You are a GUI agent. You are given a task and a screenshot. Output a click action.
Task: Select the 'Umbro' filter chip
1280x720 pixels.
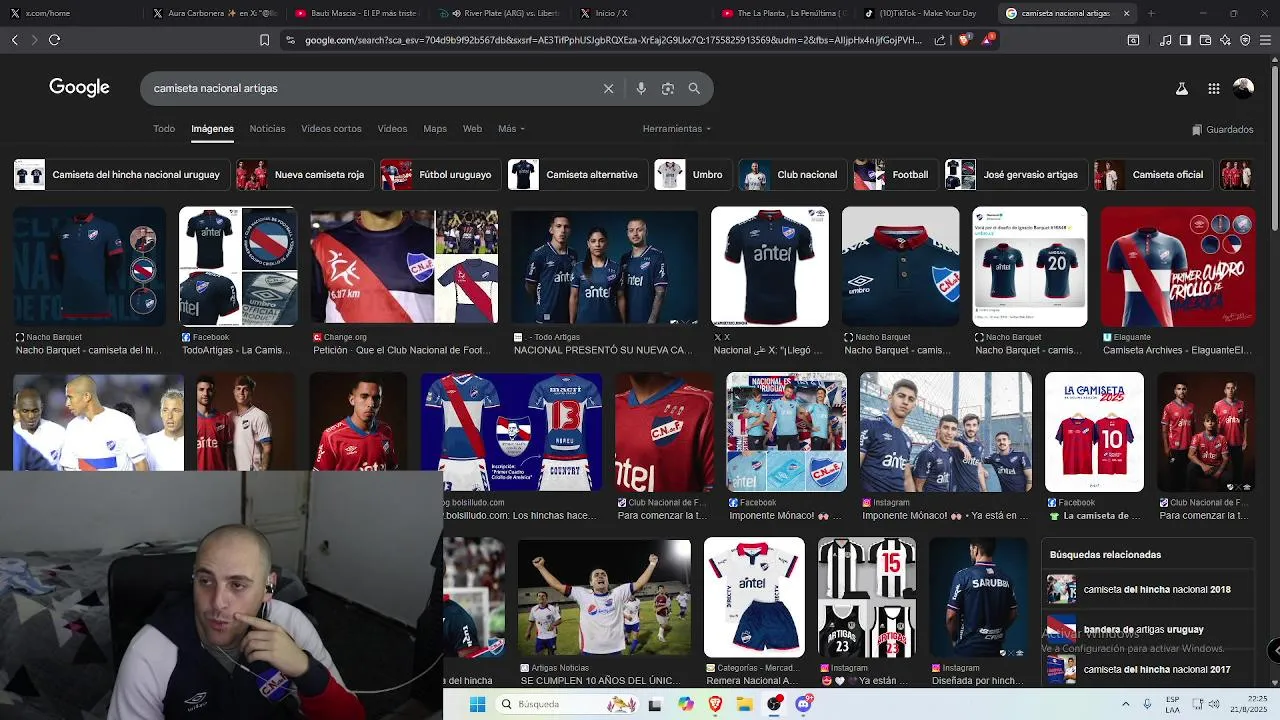click(693, 174)
